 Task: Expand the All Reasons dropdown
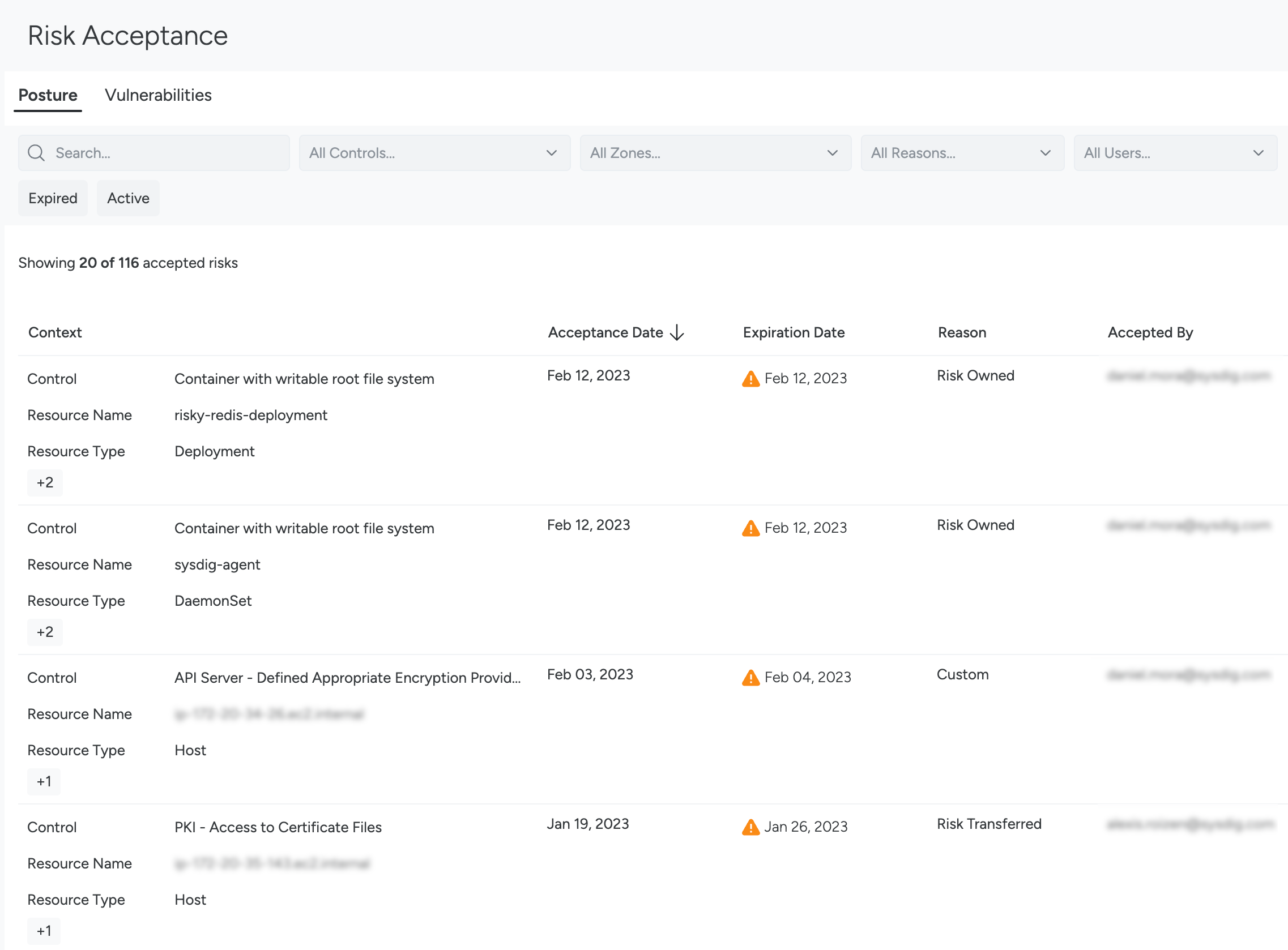[962, 153]
